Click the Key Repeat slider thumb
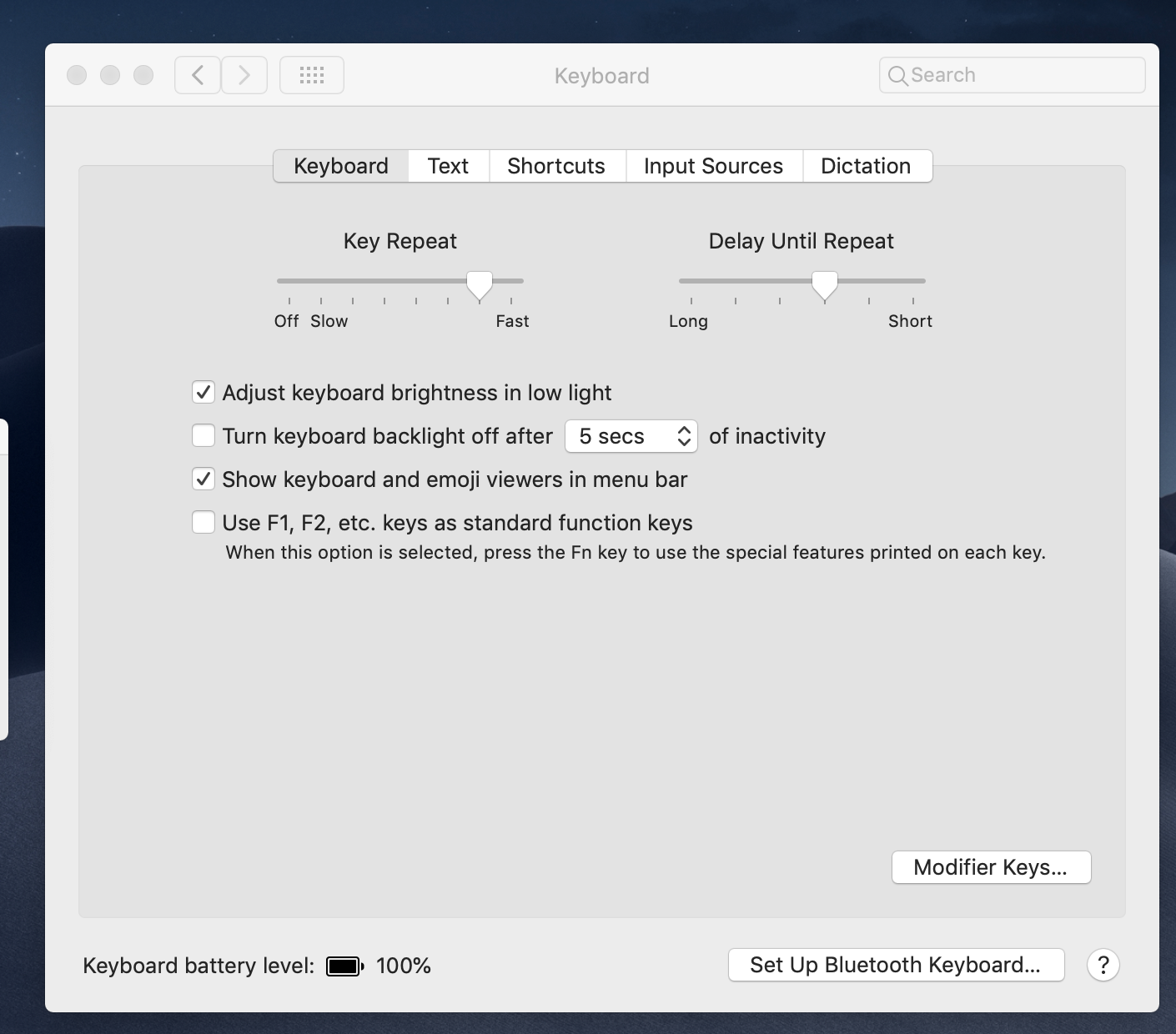 pyautogui.click(x=480, y=285)
